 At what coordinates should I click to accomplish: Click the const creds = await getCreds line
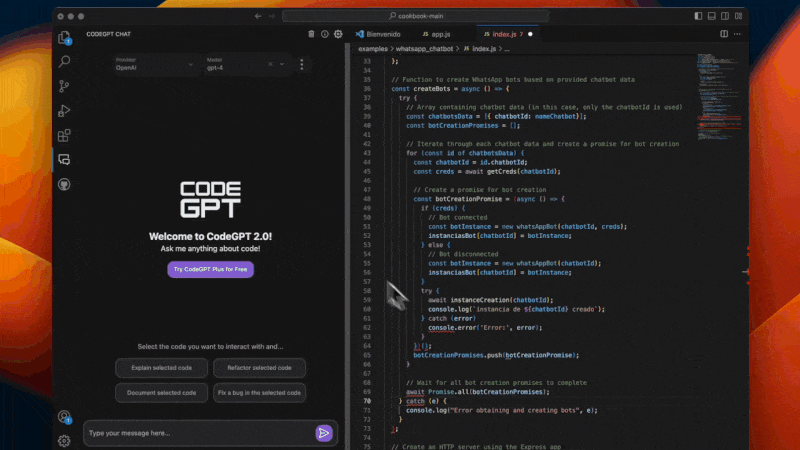487,171
